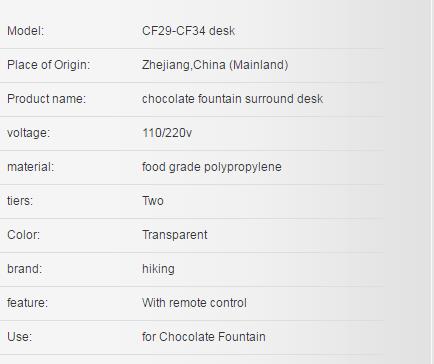Click the Use label
Viewport: 434px width, 364px height.
20,337
